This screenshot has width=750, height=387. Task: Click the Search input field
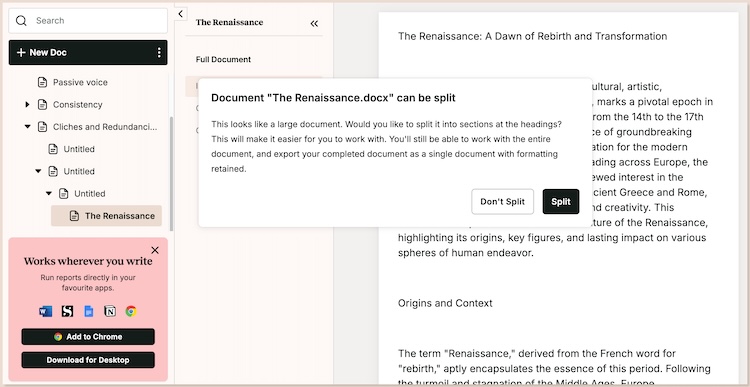click(x=88, y=21)
